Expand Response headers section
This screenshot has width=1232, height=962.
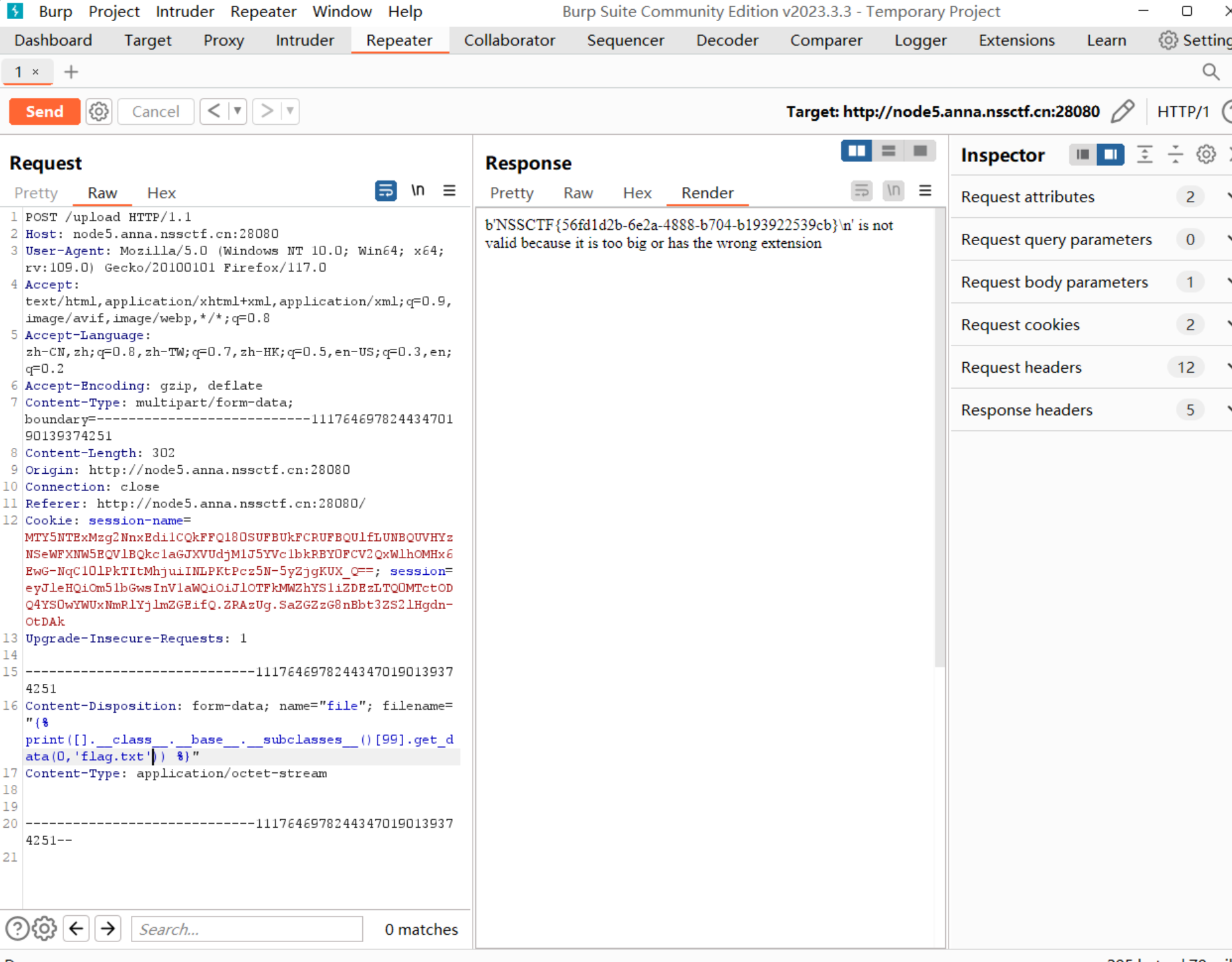click(x=1091, y=410)
